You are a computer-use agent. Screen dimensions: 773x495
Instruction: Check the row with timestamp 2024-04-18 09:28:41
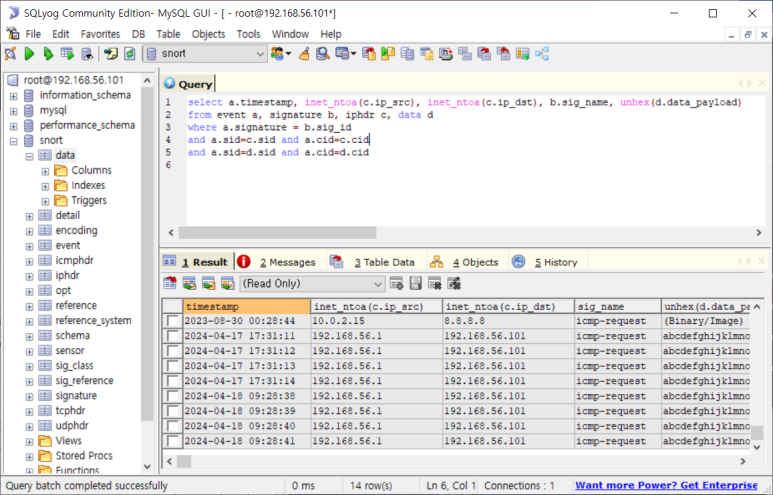coord(173,441)
